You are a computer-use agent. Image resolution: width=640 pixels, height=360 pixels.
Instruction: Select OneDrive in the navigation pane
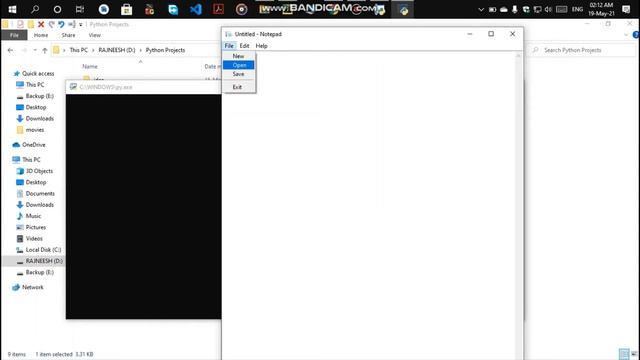tap(33, 144)
